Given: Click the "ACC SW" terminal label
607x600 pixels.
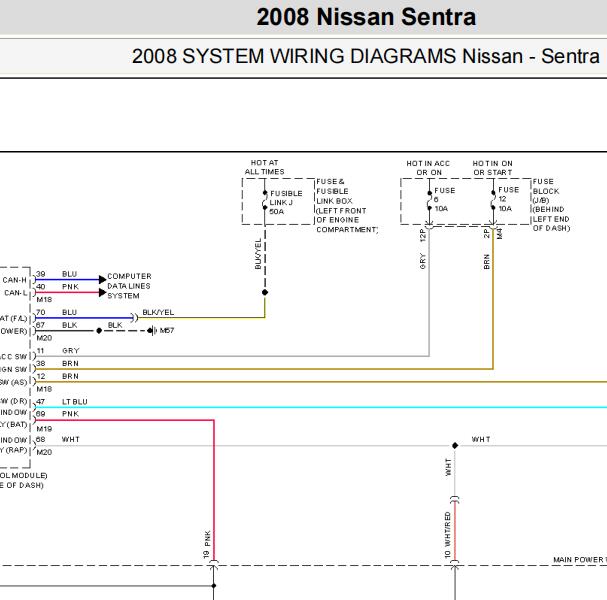Looking at the screenshot, I should [x=14, y=357].
